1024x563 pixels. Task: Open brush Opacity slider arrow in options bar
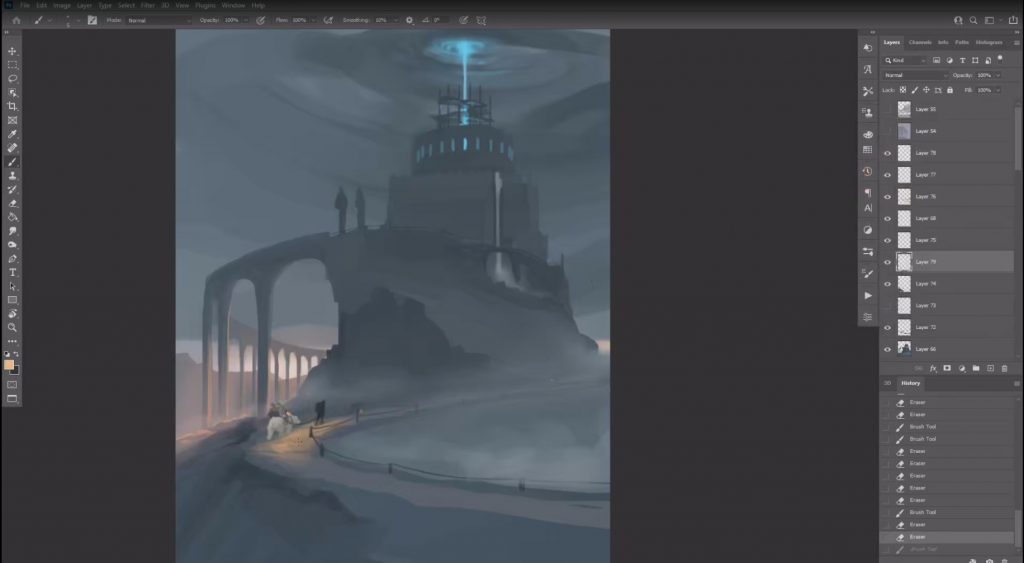246,20
